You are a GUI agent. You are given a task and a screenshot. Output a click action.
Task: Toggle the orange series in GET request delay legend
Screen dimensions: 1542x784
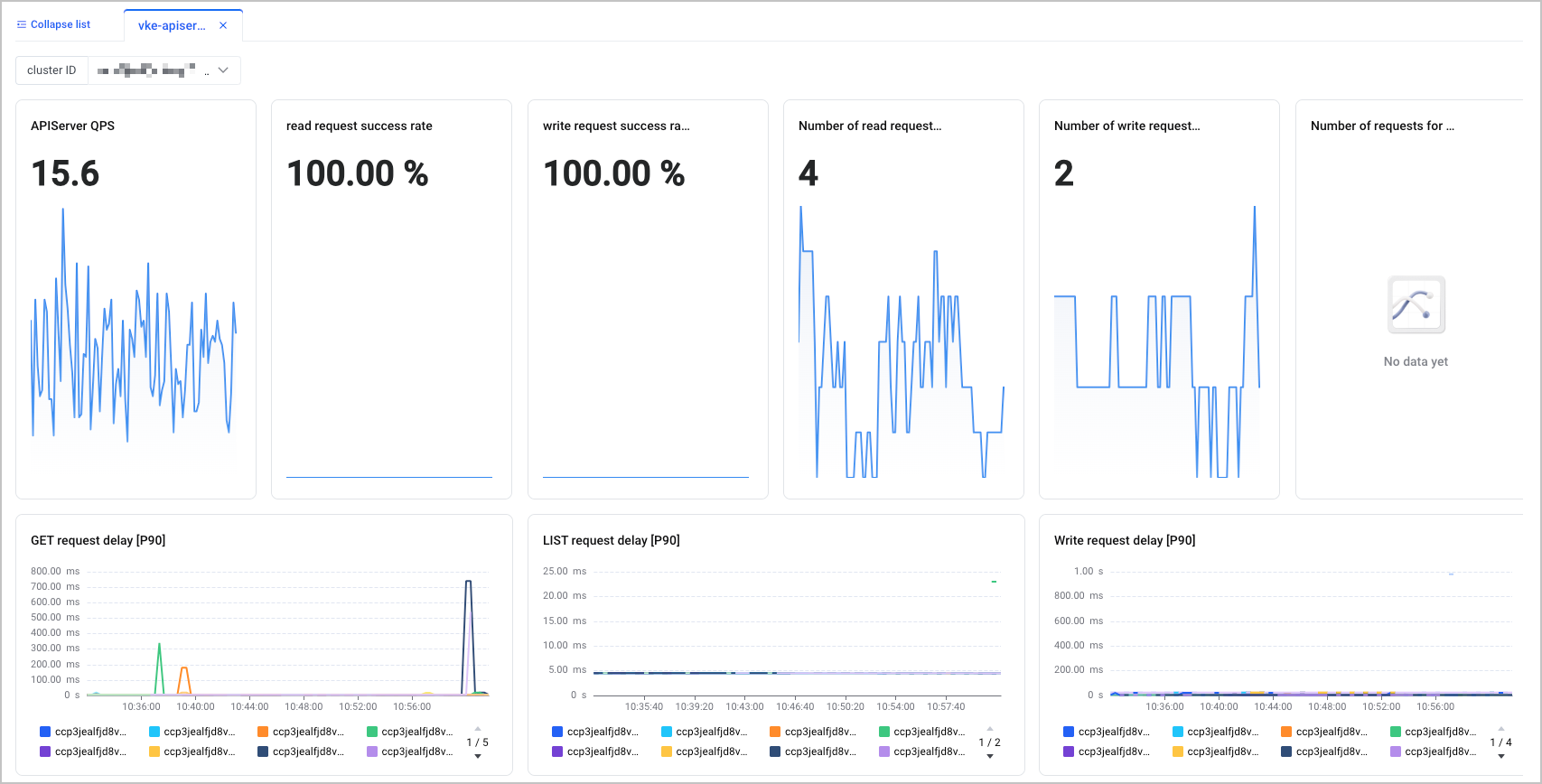(x=301, y=732)
